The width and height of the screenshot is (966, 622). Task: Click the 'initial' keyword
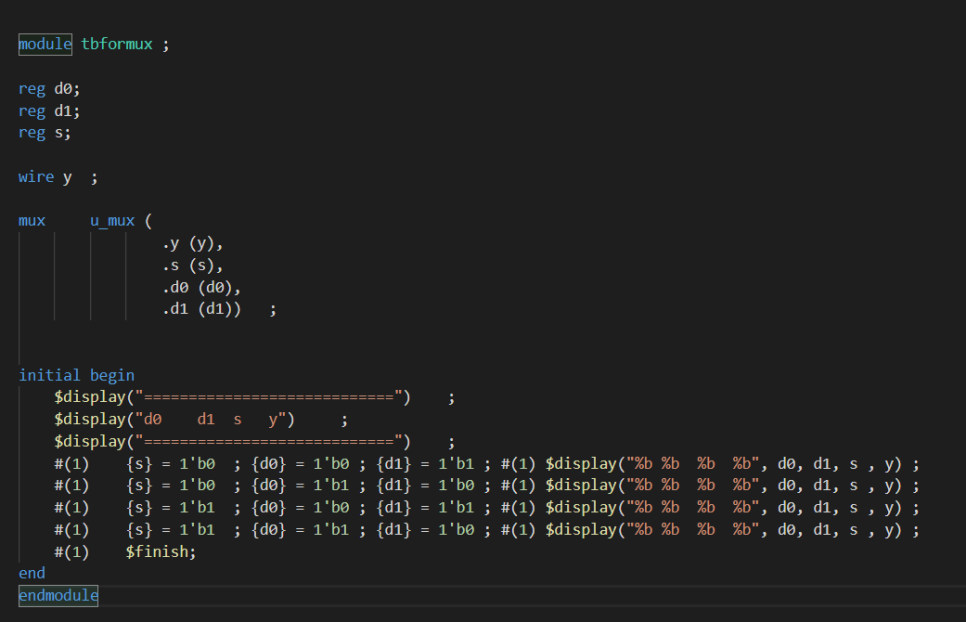pyautogui.click(x=49, y=376)
